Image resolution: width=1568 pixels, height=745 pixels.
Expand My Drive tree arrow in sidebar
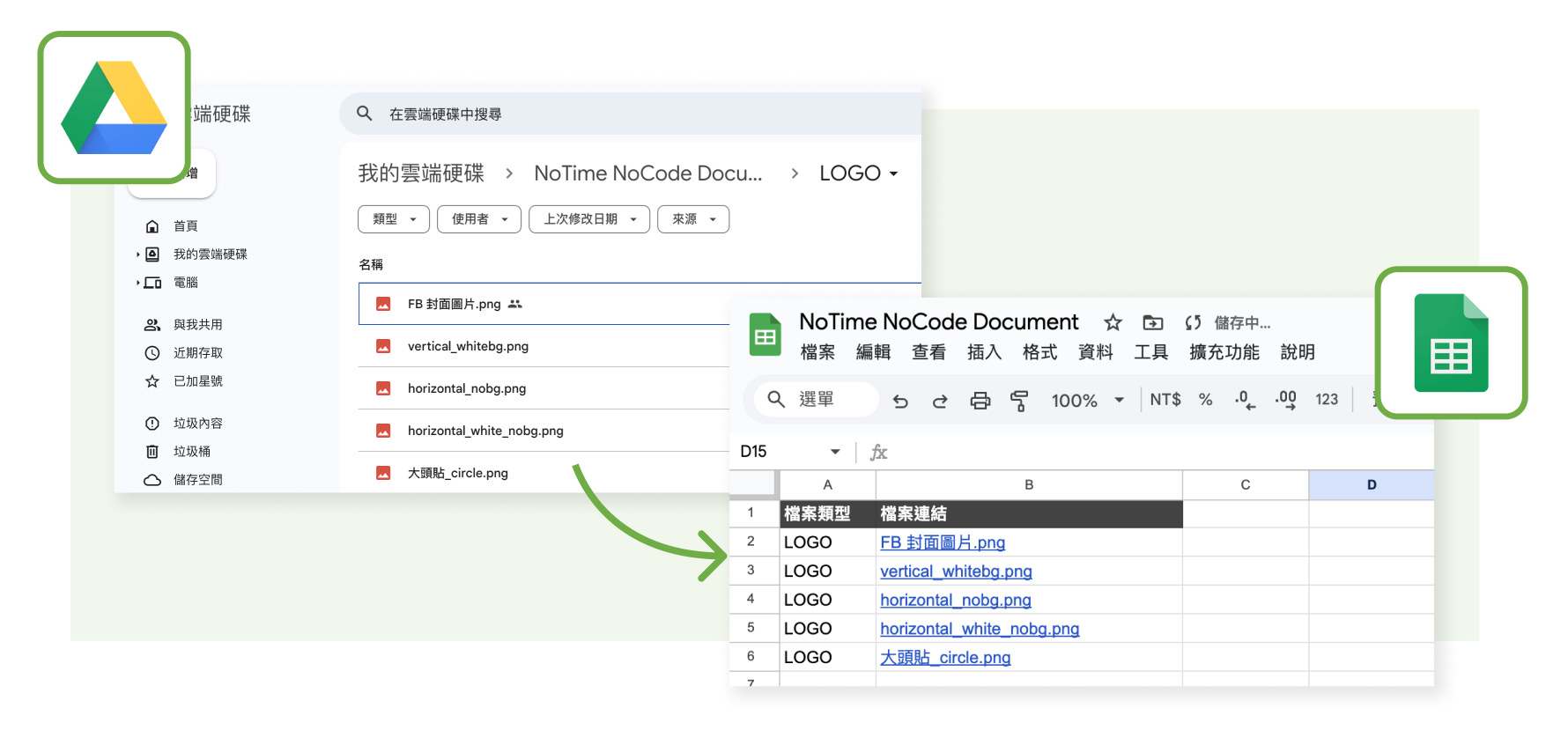click(138, 254)
